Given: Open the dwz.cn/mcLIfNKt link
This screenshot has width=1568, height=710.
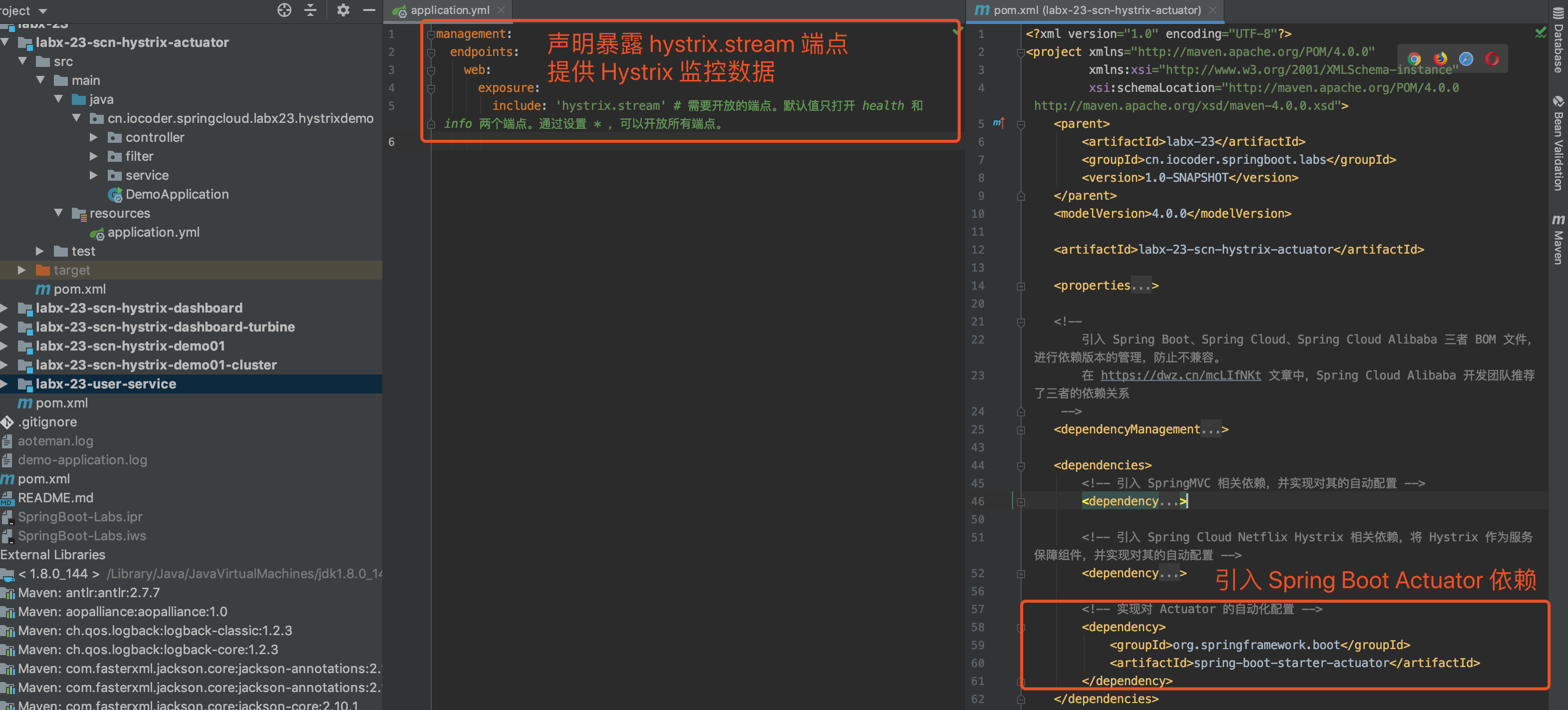Looking at the screenshot, I should (x=1180, y=375).
